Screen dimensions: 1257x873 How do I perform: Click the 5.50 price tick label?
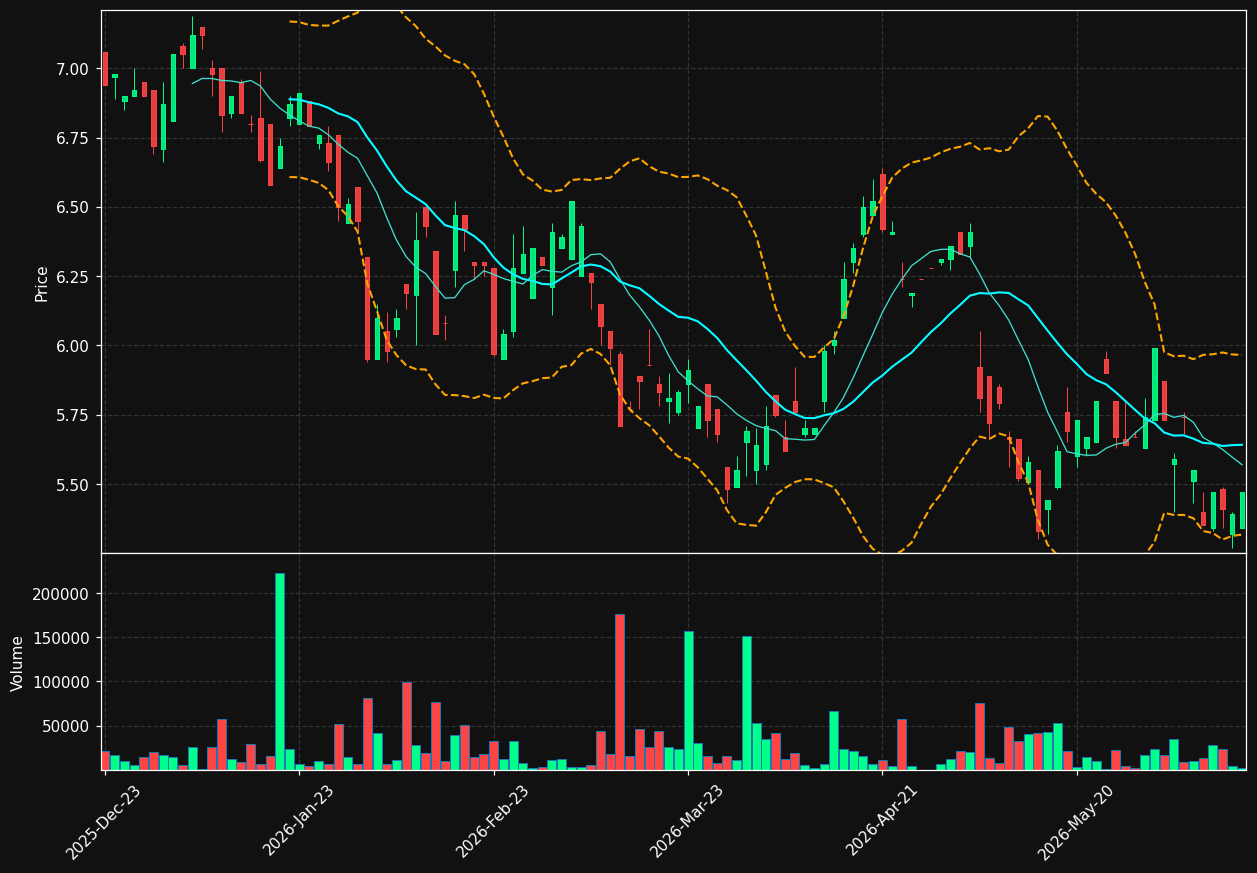[x=74, y=485]
